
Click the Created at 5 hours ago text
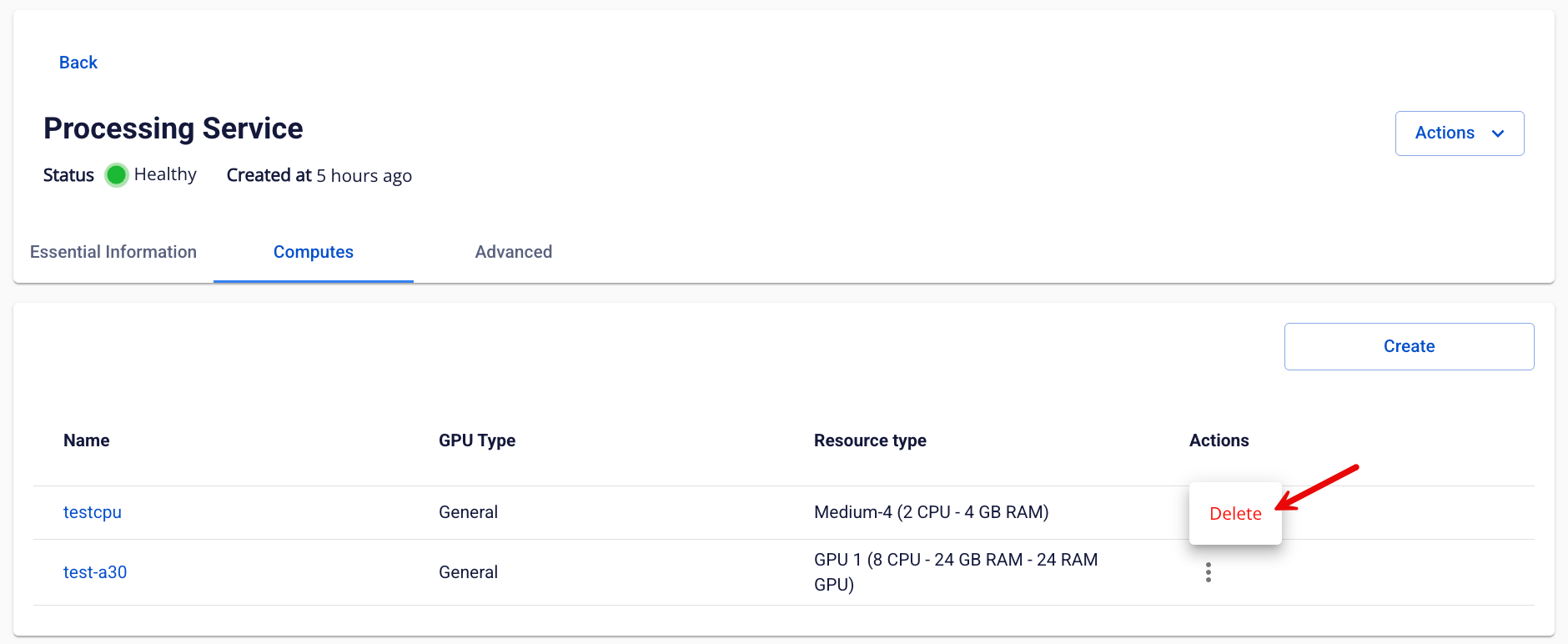click(x=319, y=175)
